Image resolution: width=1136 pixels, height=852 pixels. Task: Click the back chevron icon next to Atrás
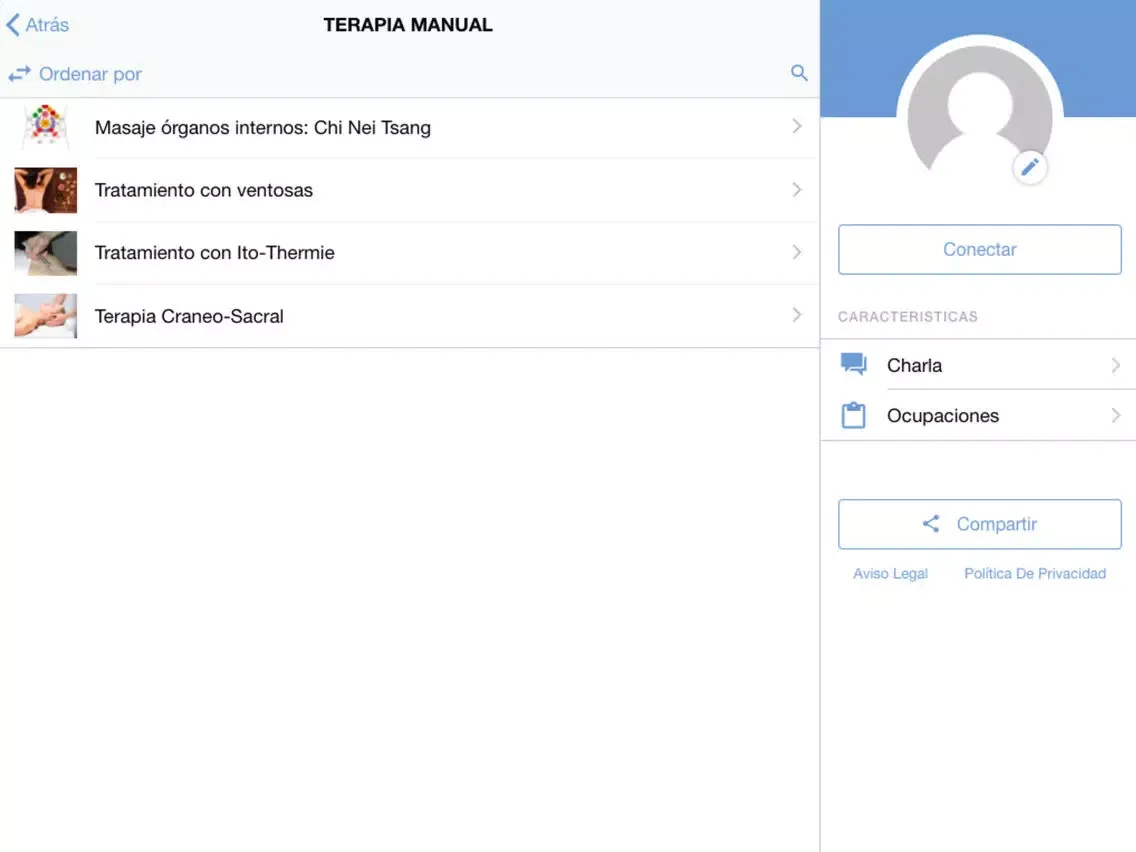coord(13,25)
